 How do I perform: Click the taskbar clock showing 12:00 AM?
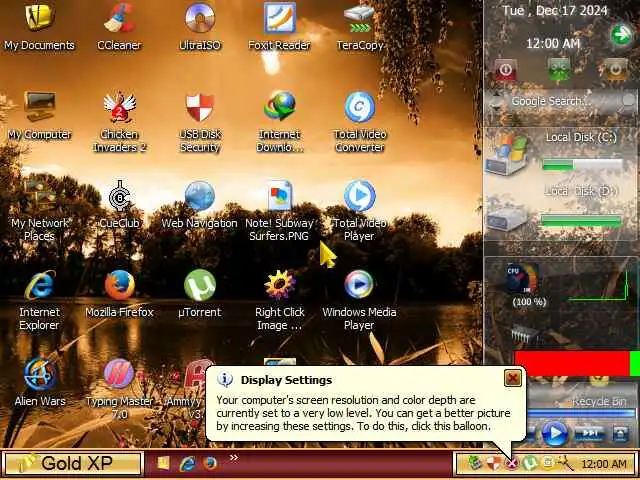pos(604,464)
